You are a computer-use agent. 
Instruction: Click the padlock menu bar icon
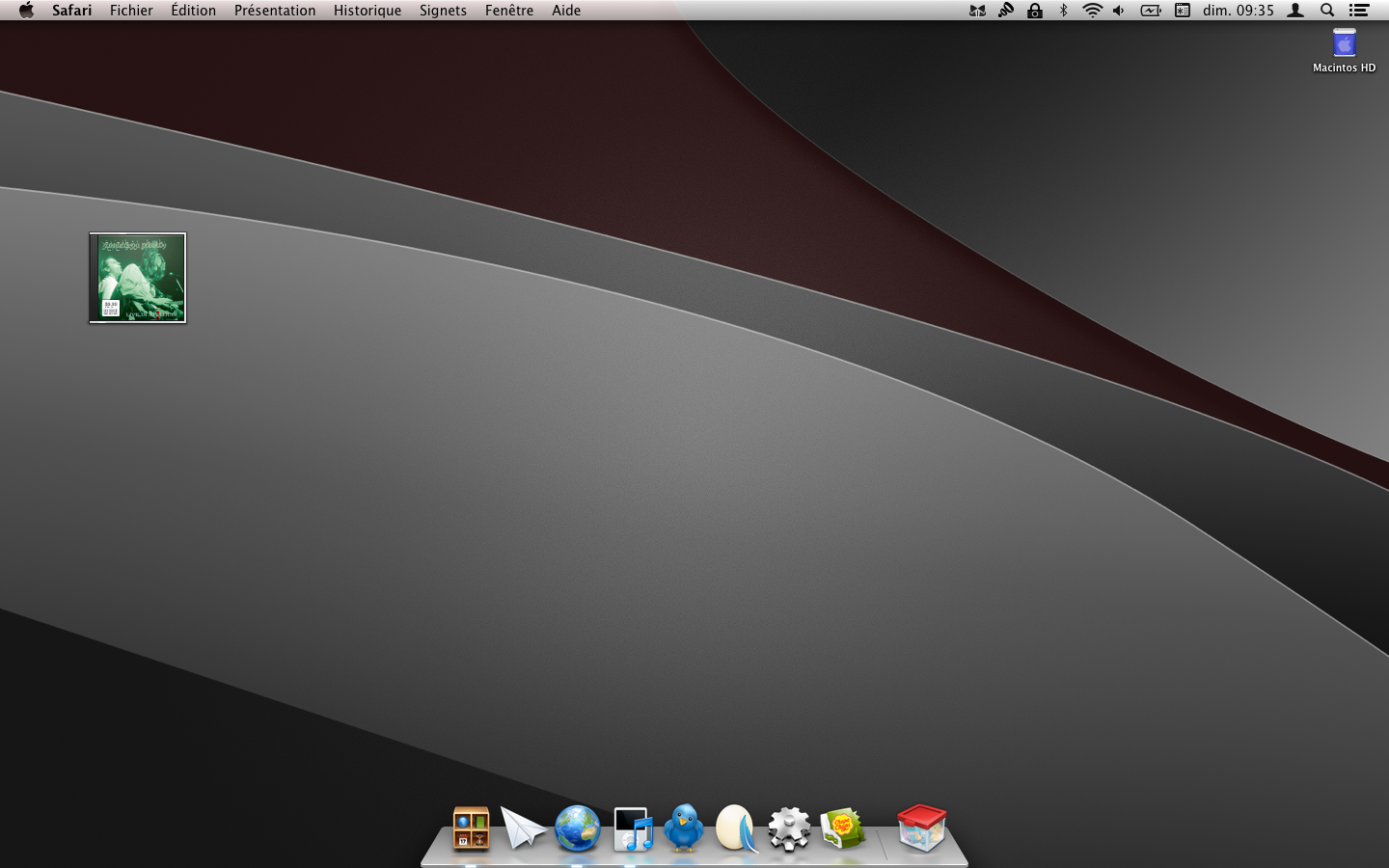[x=1035, y=11]
